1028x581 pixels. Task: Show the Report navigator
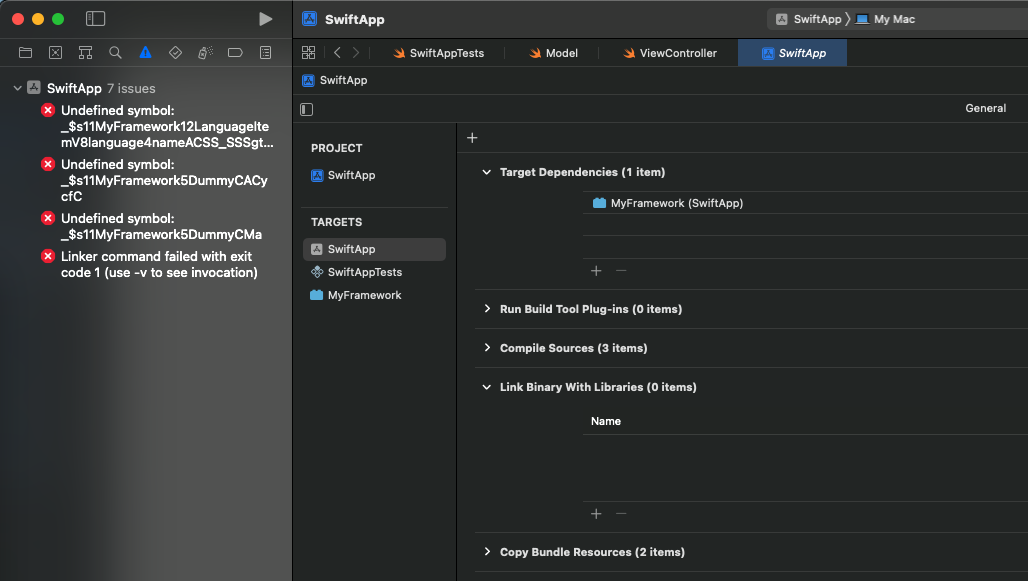tap(265, 53)
